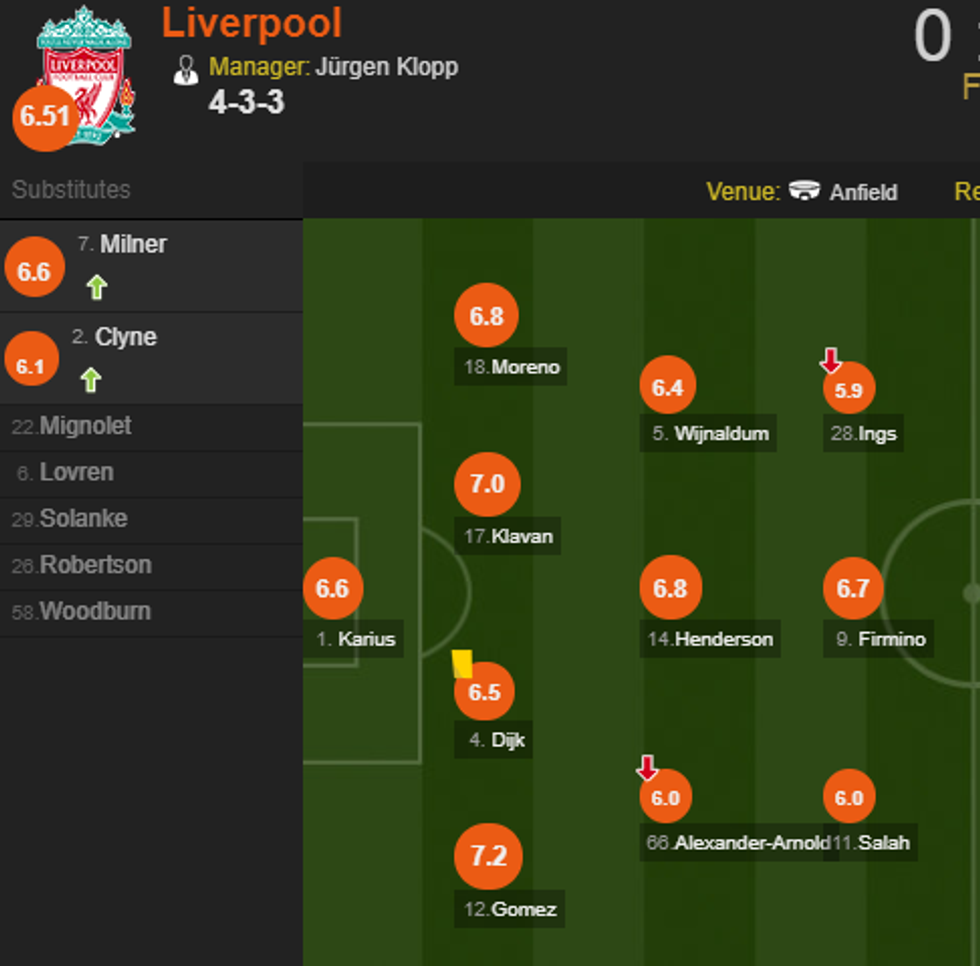Click the yellow card on Dijk
The height and width of the screenshot is (966, 980).
(462, 664)
